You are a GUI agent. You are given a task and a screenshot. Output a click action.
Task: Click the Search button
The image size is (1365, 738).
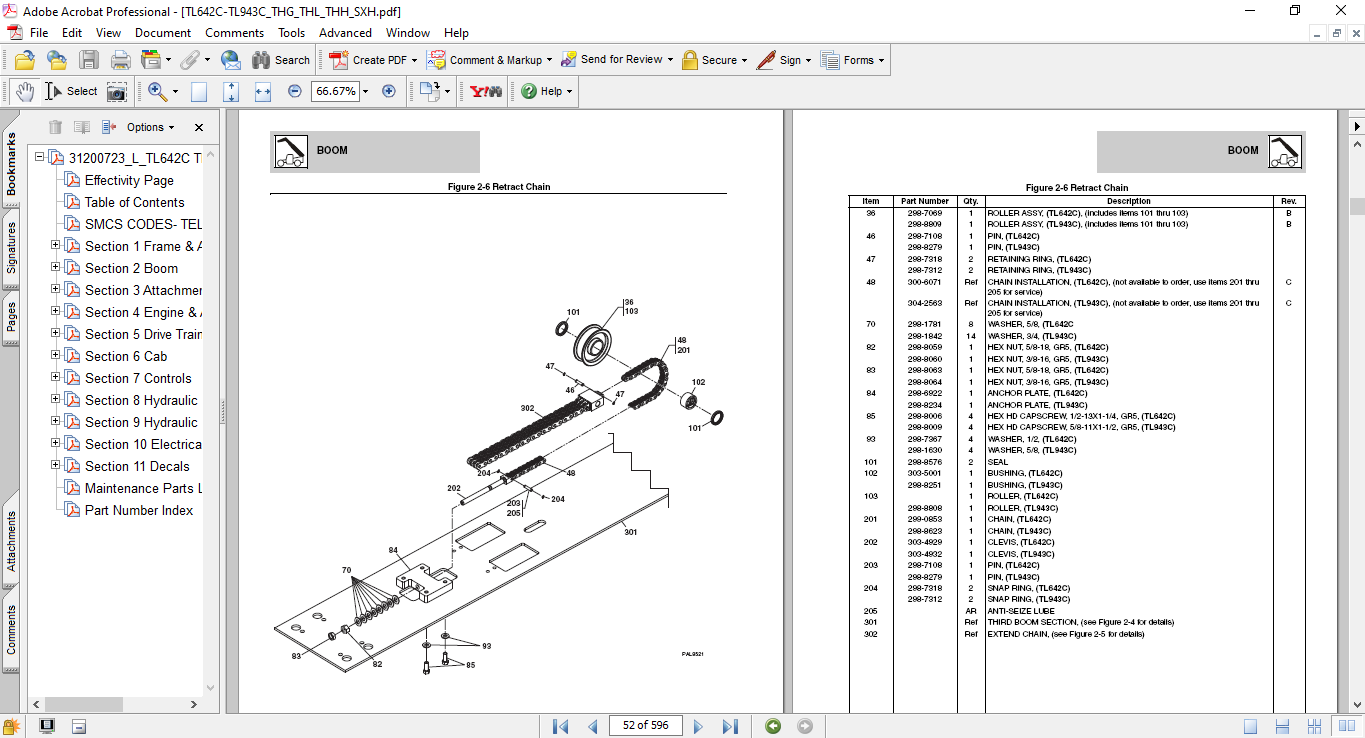[281, 60]
